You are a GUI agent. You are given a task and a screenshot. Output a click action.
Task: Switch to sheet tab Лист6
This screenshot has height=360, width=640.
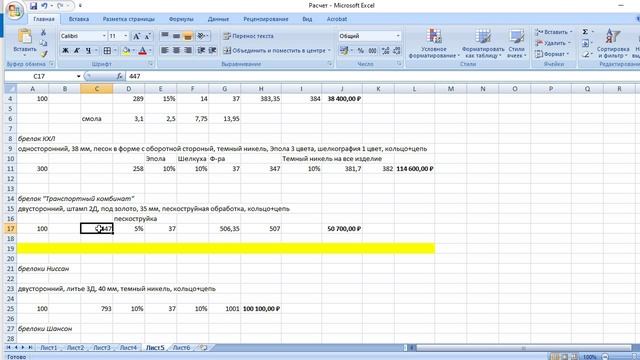pyautogui.click(x=181, y=348)
